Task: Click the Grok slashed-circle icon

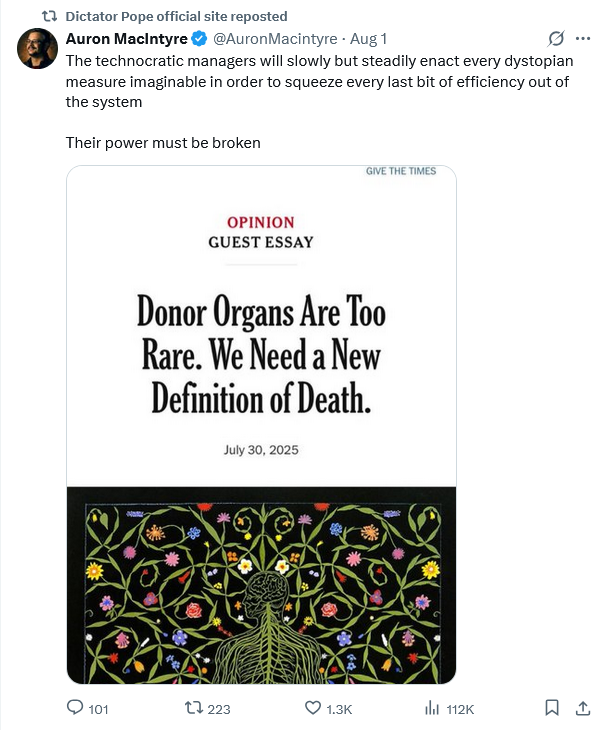Action: coord(557,39)
